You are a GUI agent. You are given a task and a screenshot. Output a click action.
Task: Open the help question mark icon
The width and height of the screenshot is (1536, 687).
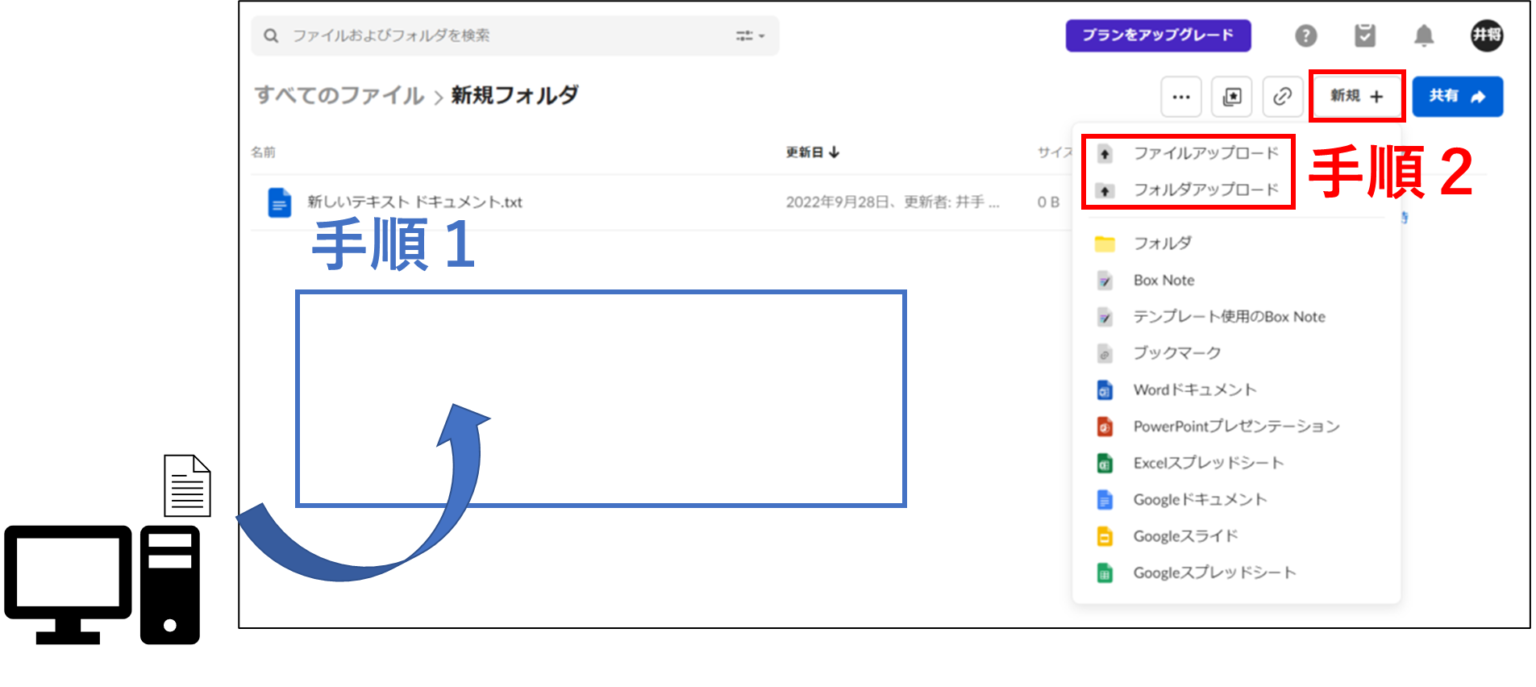pos(1306,35)
